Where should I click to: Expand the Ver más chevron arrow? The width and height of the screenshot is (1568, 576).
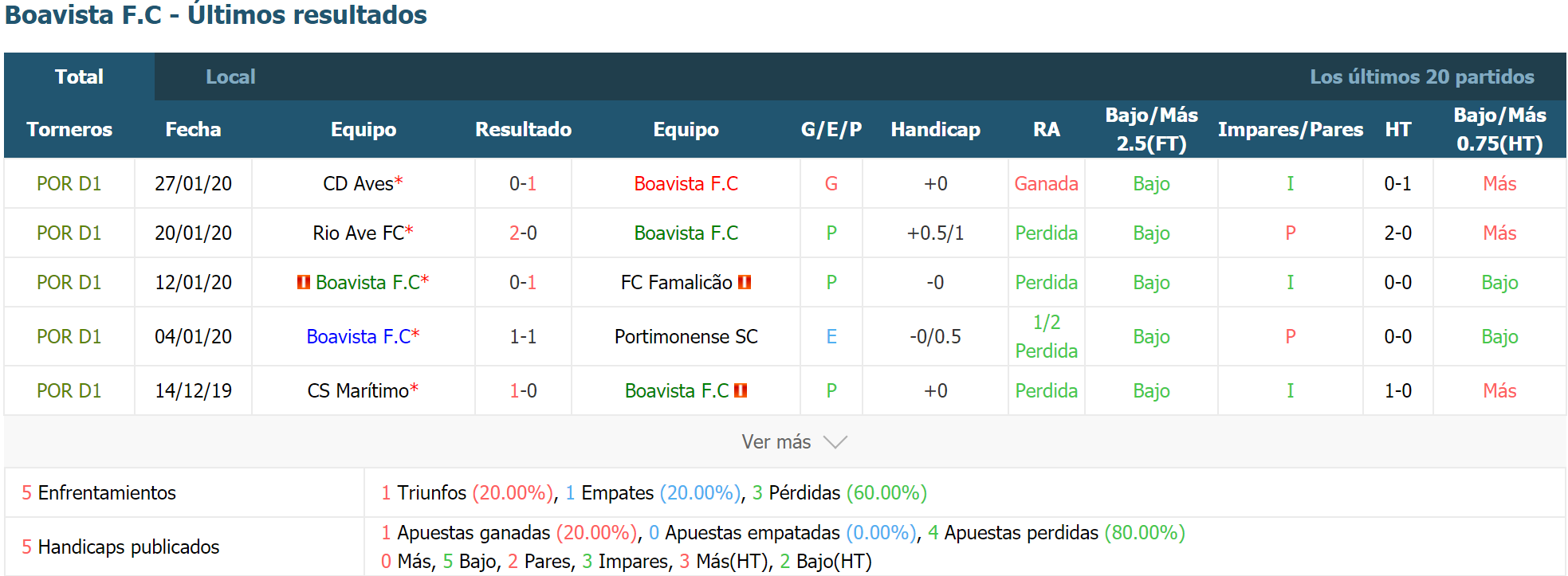pos(835,442)
